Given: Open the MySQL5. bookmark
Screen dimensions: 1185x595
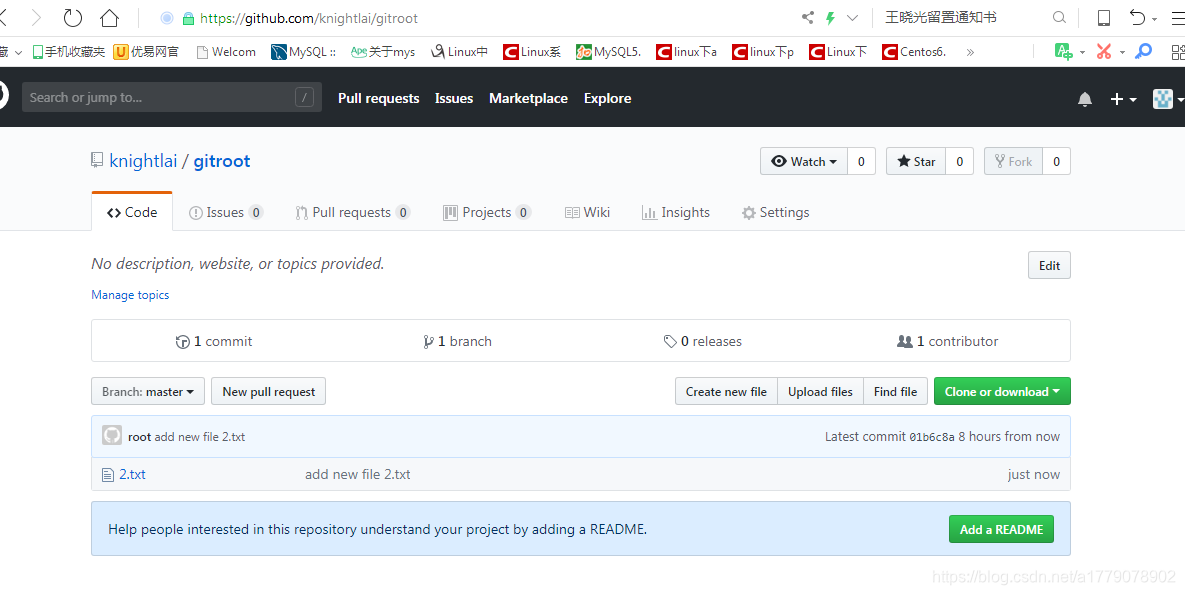Looking at the screenshot, I should pos(608,51).
